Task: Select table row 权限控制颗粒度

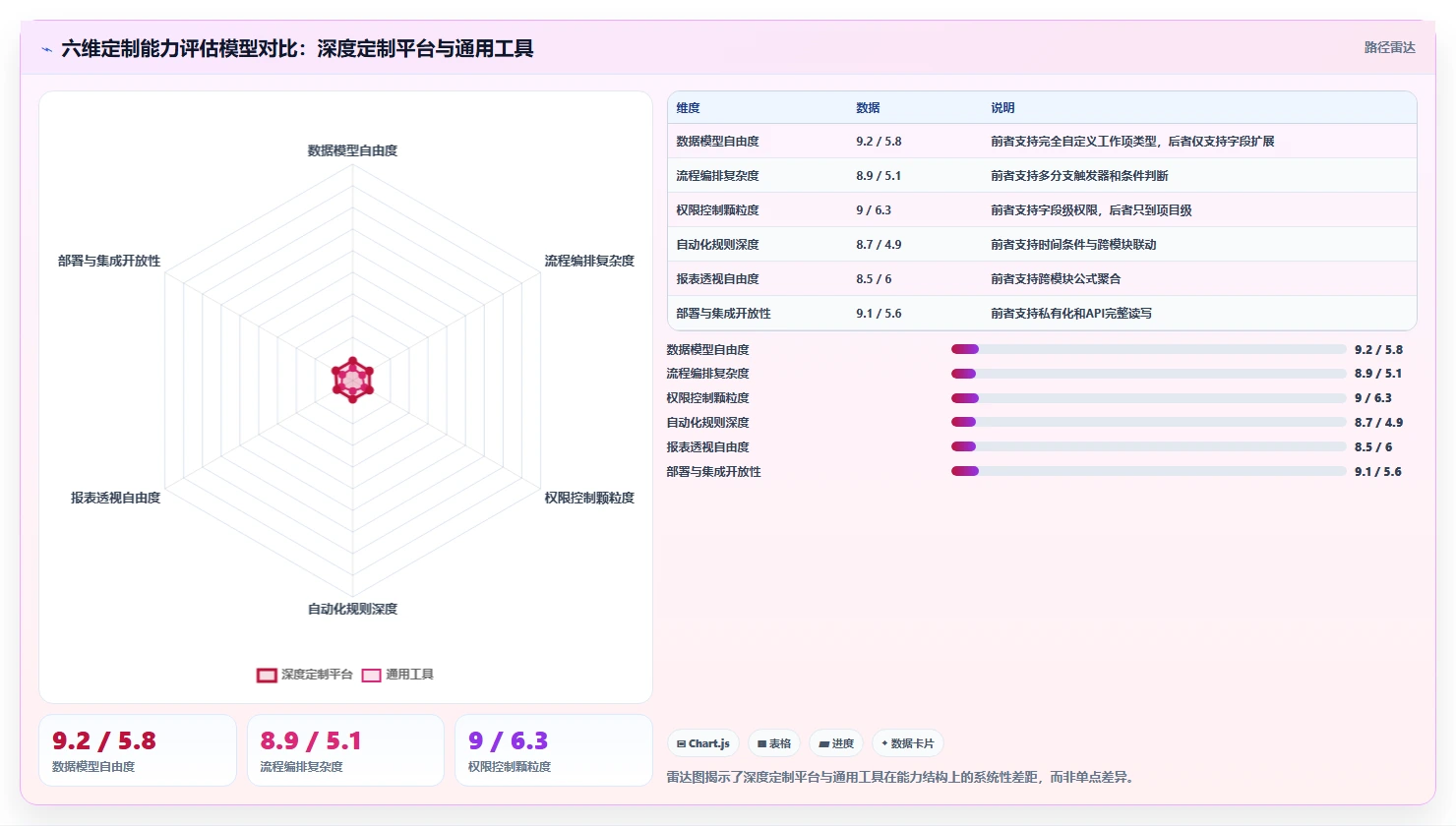Action: (x=1042, y=210)
